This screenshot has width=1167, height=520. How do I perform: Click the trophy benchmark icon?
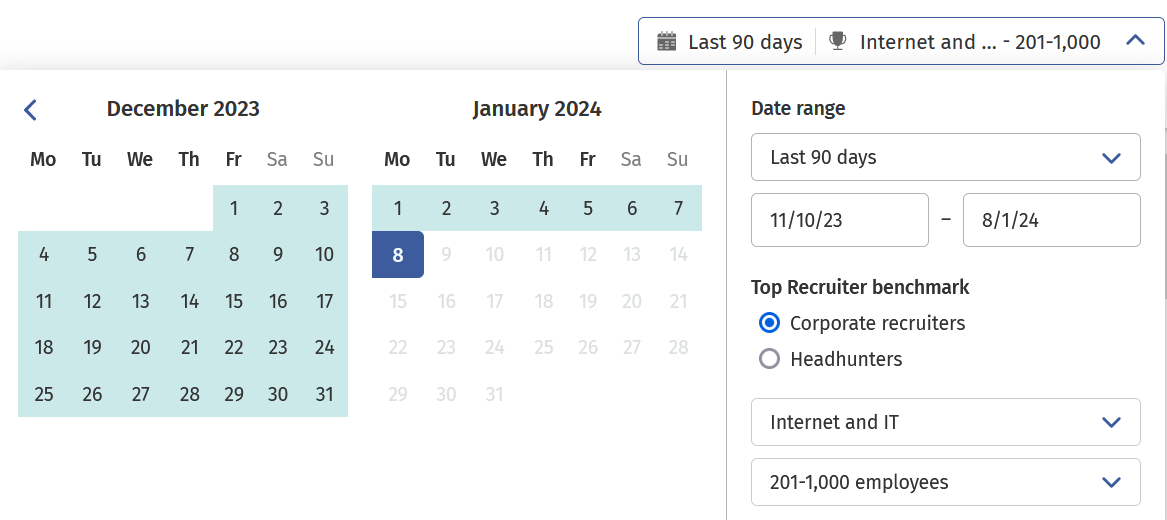838,42
